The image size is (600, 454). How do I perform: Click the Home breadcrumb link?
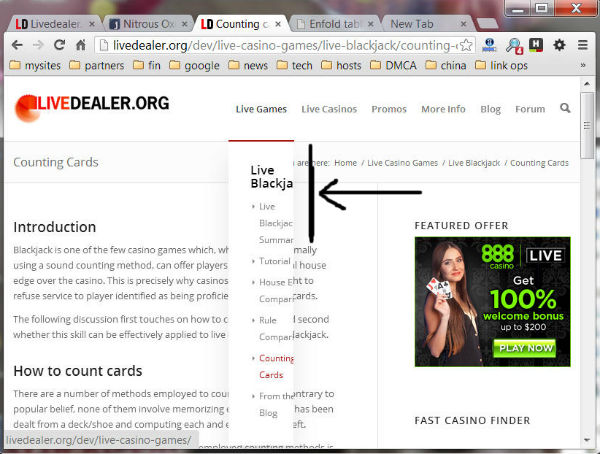pyautogui.click(x=345, y=163)
